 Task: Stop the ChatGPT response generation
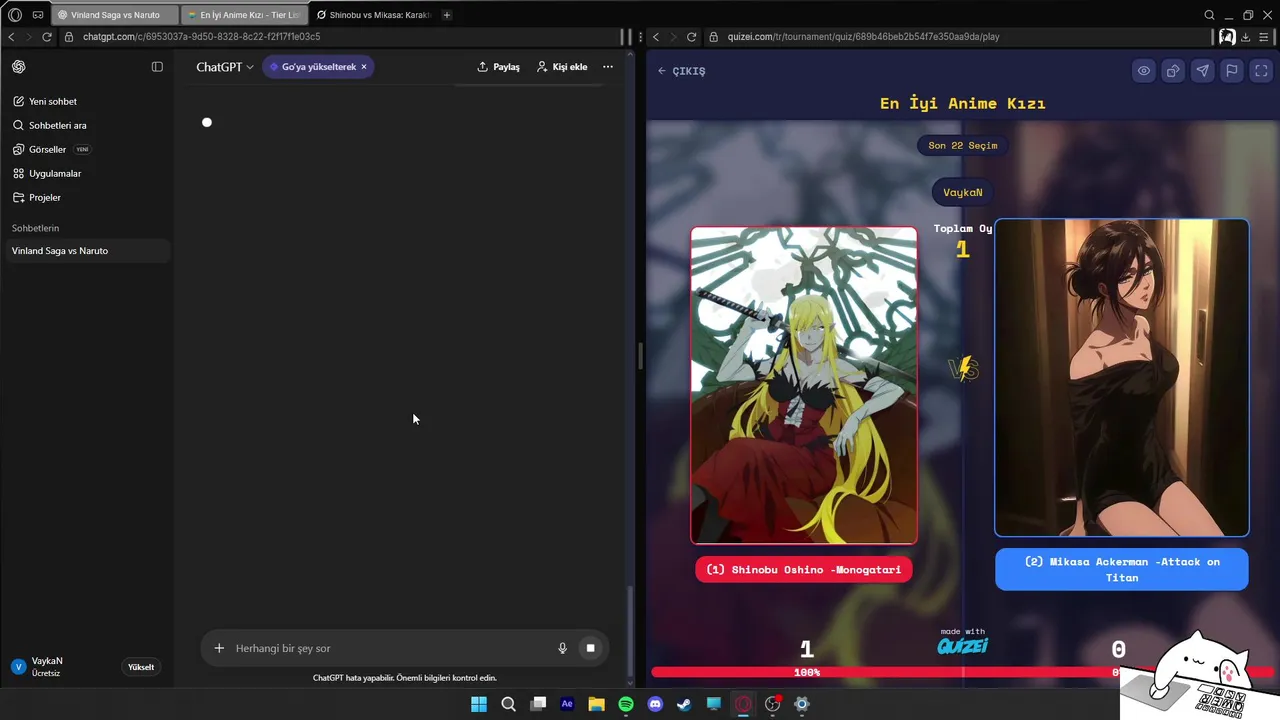tap(590, 648)
